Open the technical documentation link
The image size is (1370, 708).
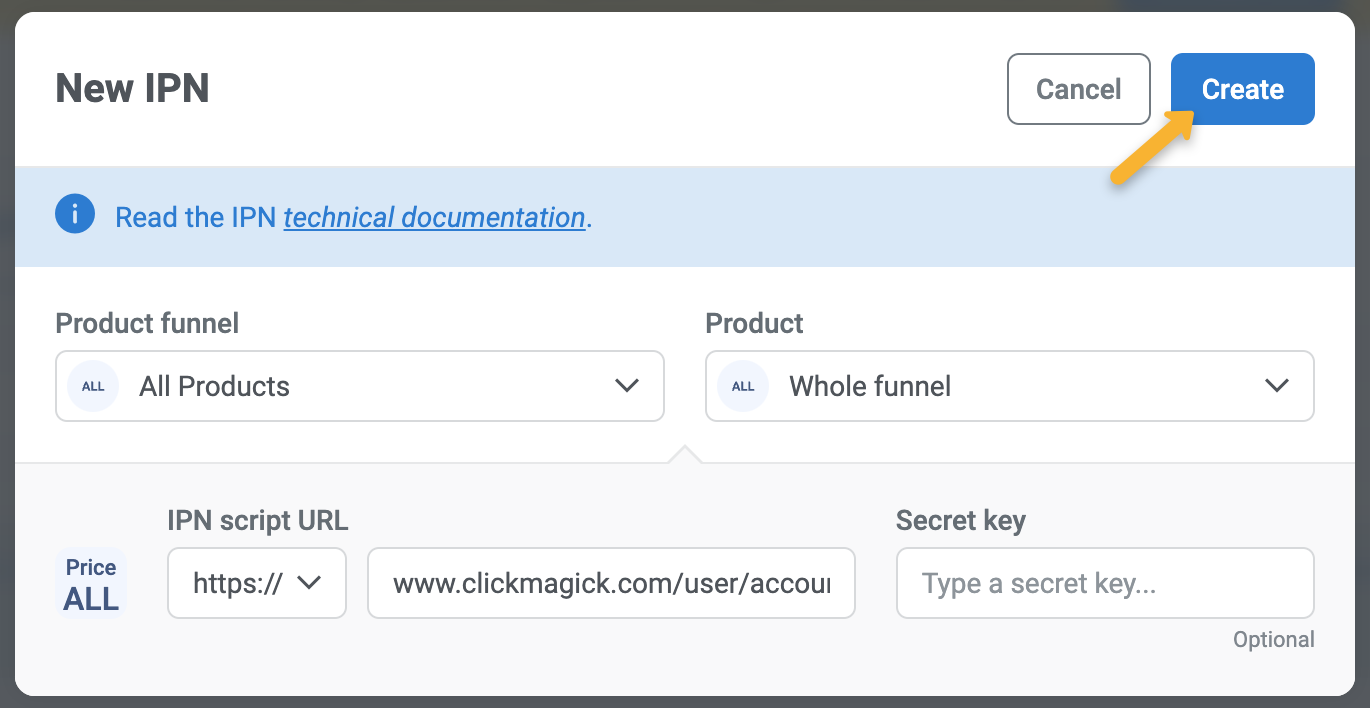[434, 217]
